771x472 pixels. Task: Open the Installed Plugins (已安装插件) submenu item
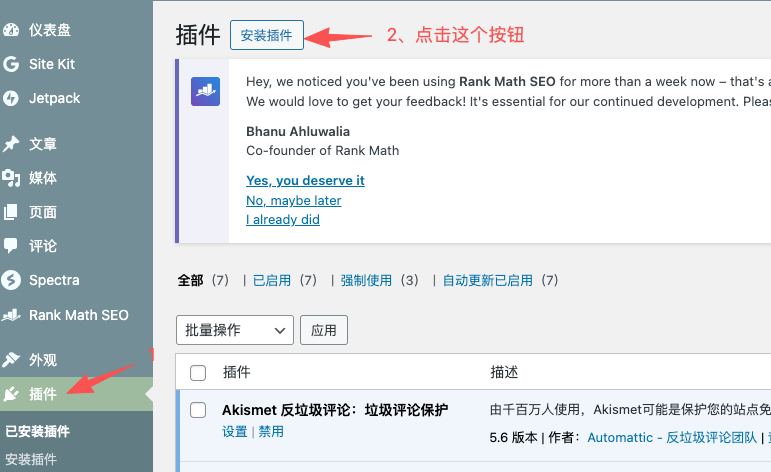pyautogui.click(x=38, y=432)
